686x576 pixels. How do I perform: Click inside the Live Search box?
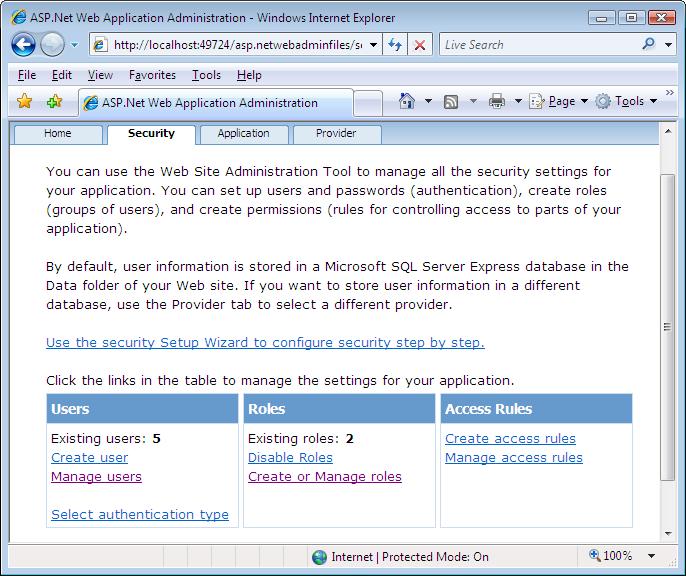[539, 45]
